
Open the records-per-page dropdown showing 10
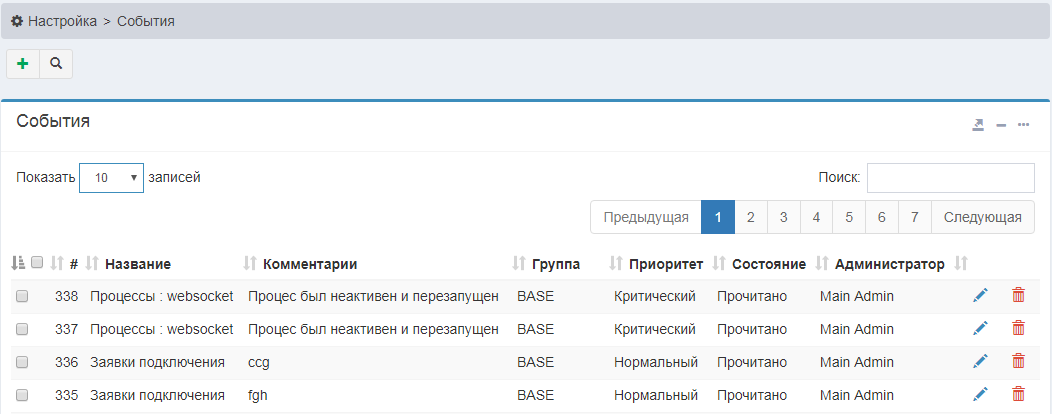click(x=111, y=178)
